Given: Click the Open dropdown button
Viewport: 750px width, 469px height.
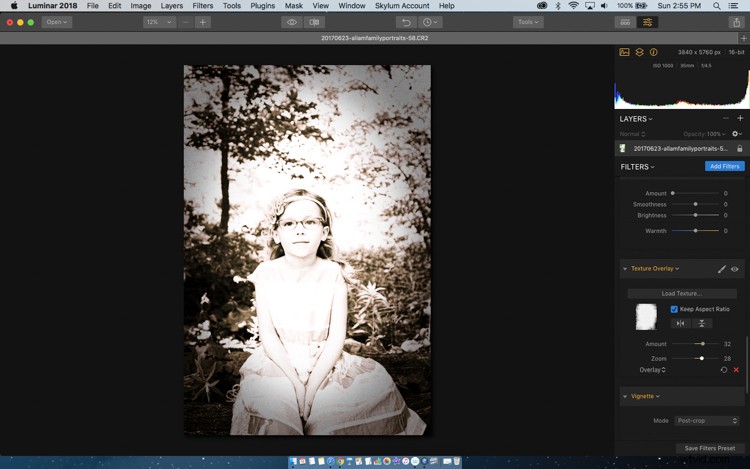Looking at the screenshot, I should [x=56, y=22].
